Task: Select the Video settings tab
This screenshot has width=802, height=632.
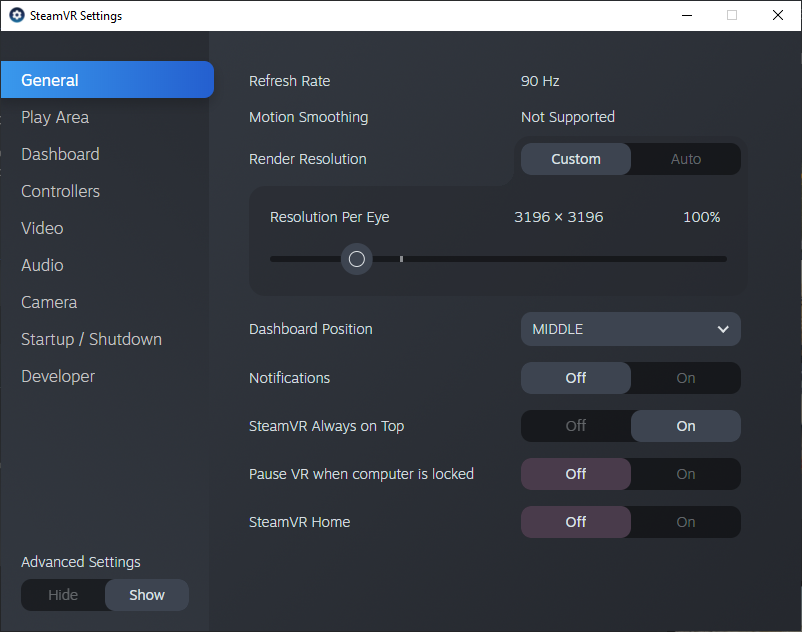Action: [42, 228]
